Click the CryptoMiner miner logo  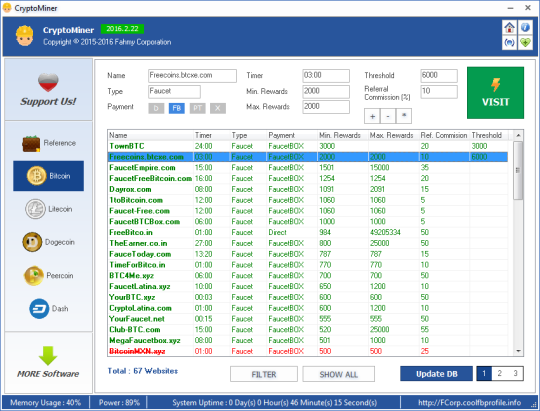(x=24, y=35)
